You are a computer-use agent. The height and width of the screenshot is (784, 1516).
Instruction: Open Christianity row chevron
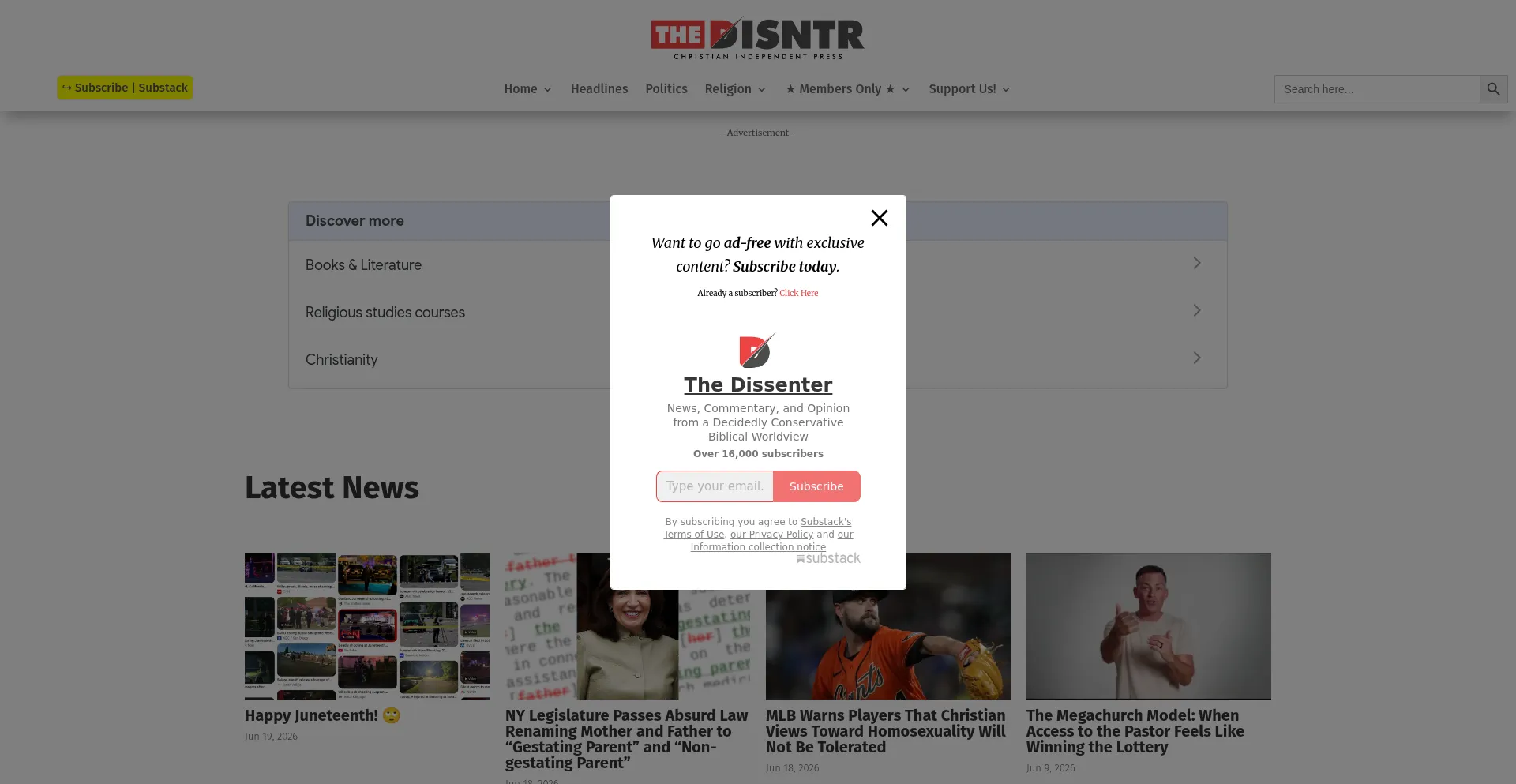tap(1197, 358)
